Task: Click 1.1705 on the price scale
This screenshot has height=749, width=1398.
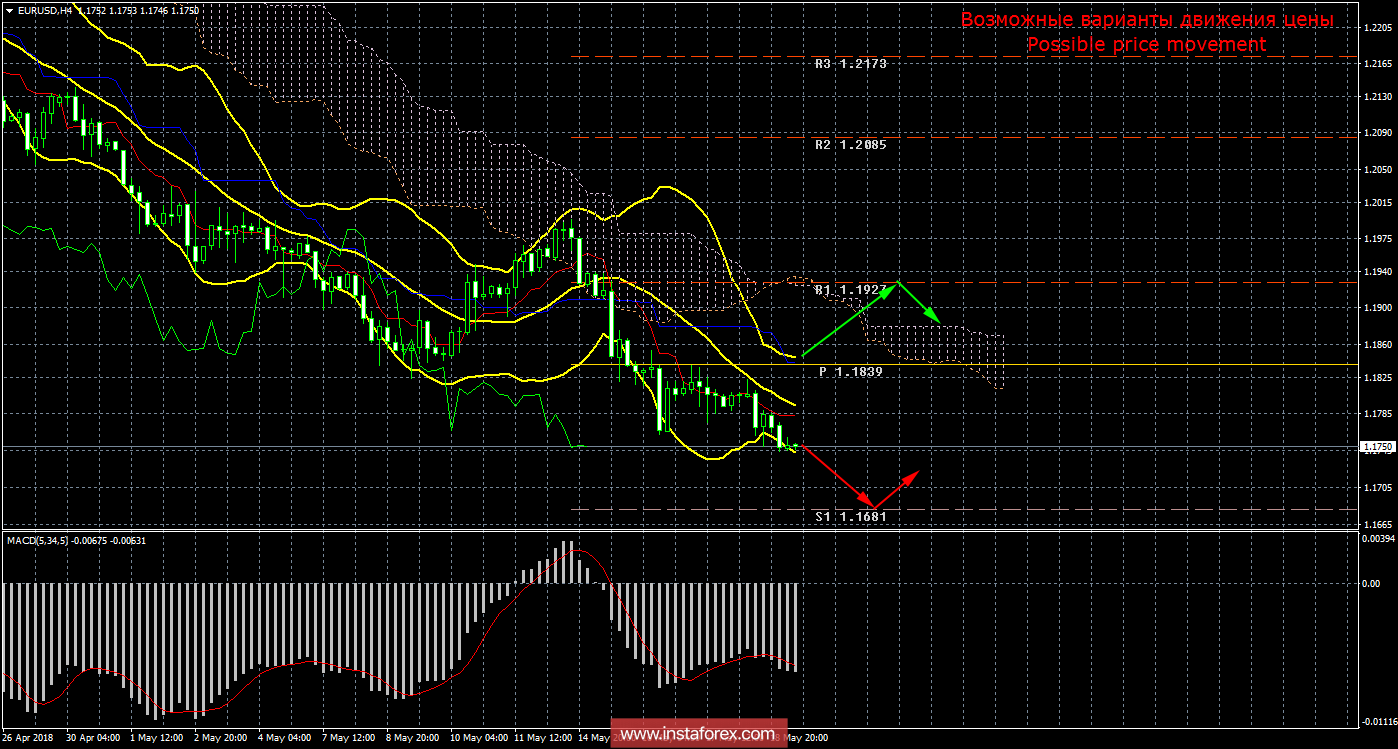Action: (x=1378, y=489)
